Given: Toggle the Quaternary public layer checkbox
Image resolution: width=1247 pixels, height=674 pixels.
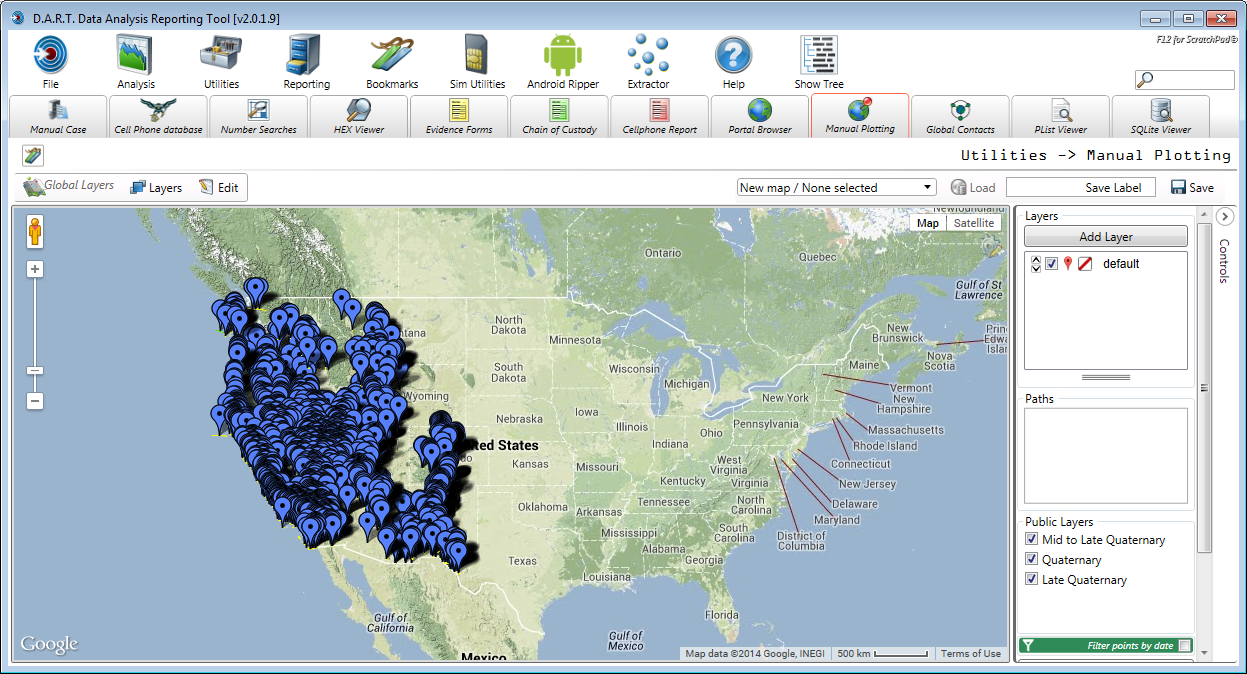Looking at the screenshot, I should point(1032,560).
